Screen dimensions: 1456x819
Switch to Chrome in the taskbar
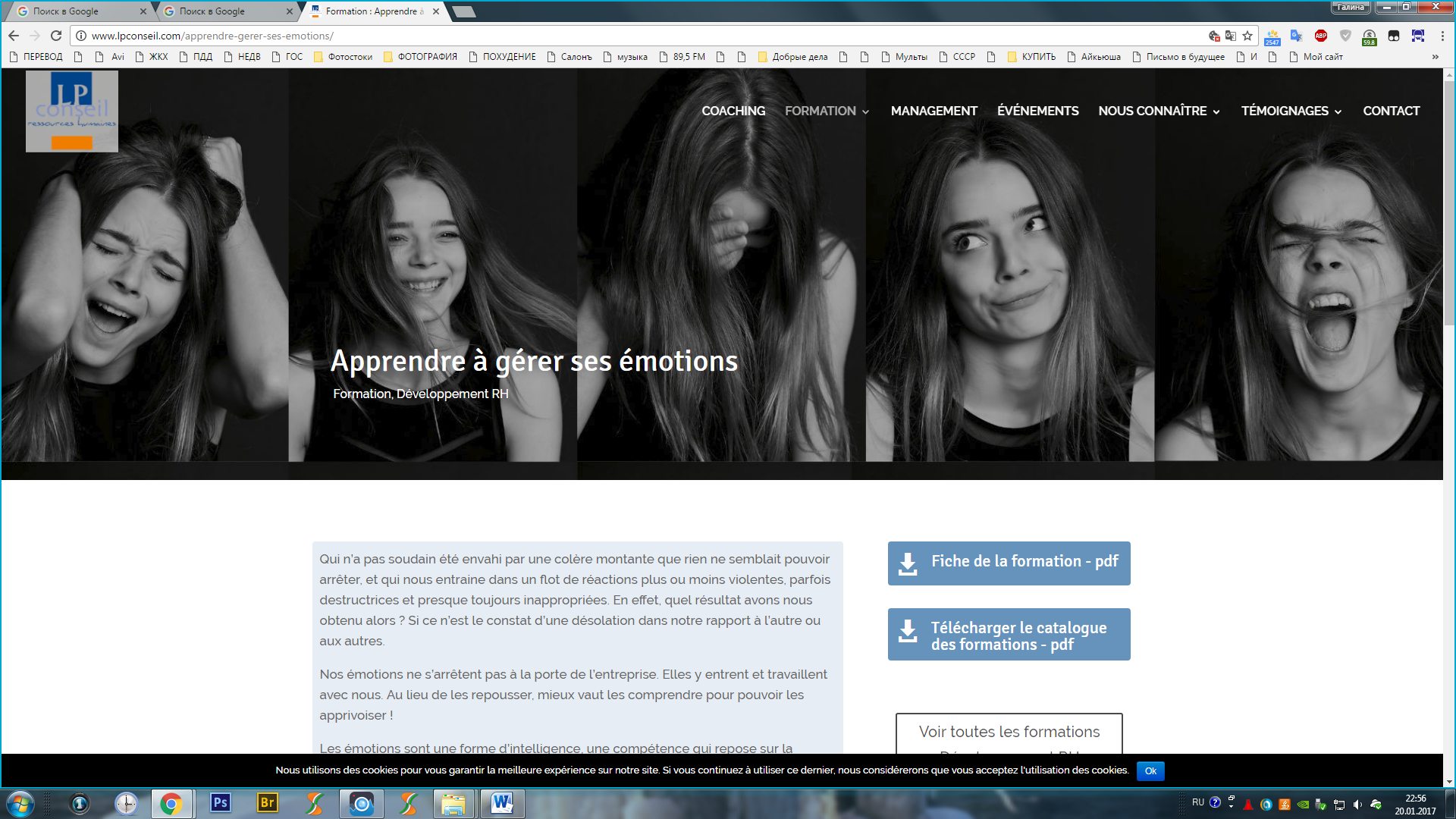pyautogui.click(x=171, y=803)
